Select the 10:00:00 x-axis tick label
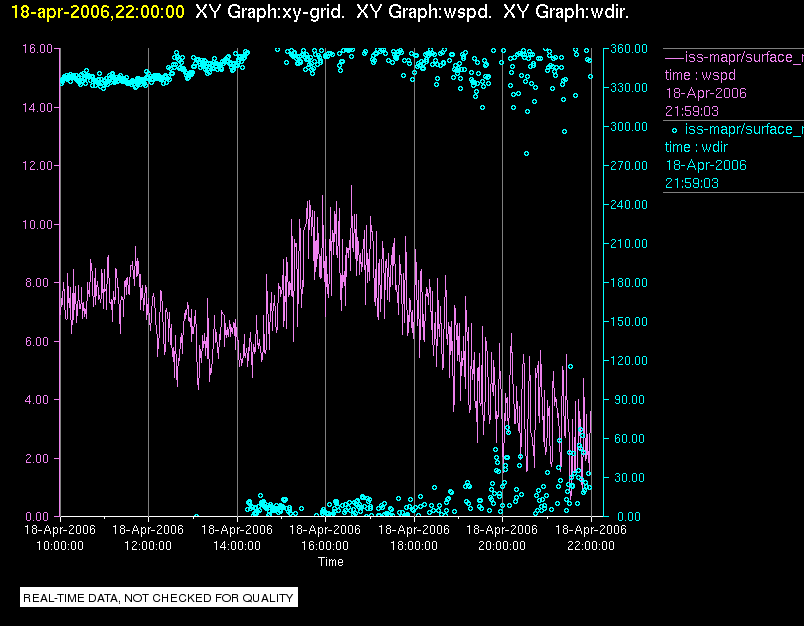The width and height of the screenshot is (804, 626). click(x=60, y=546)
